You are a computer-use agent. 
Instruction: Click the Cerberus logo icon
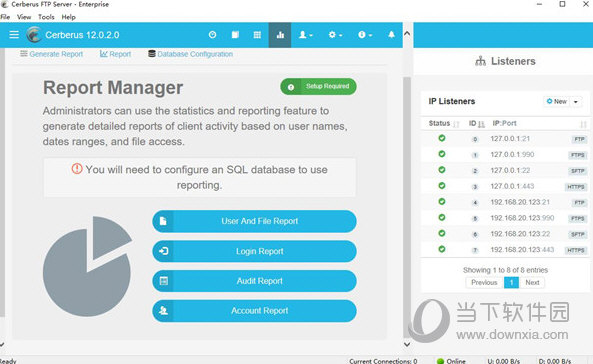34,35
